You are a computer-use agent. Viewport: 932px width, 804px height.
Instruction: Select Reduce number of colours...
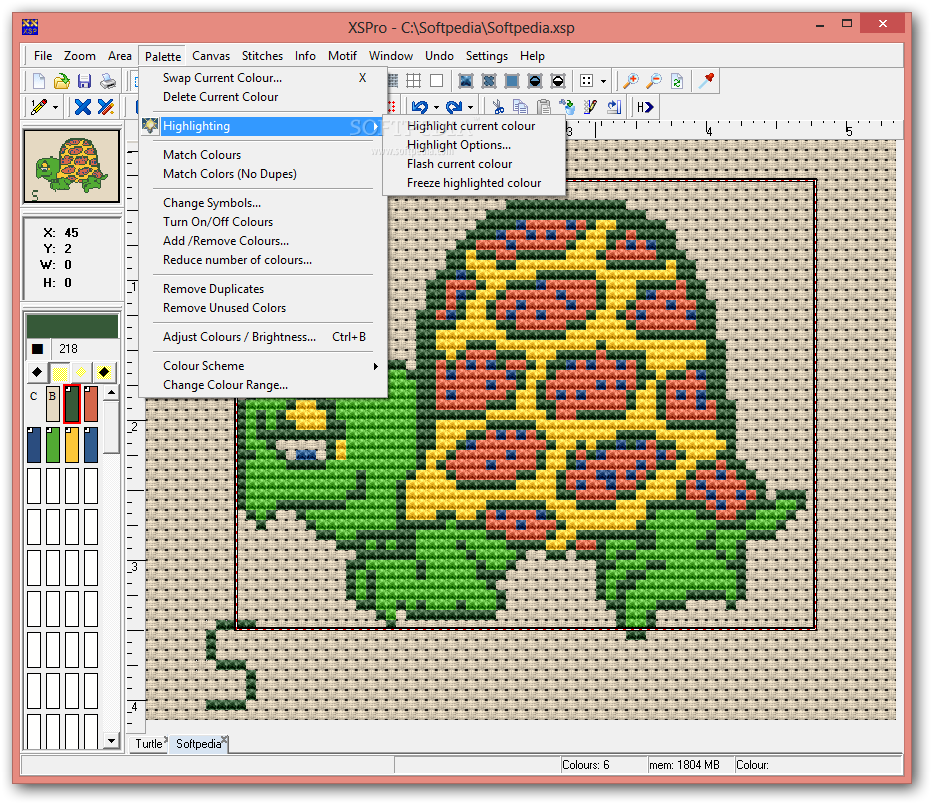[x=237, y=260]
